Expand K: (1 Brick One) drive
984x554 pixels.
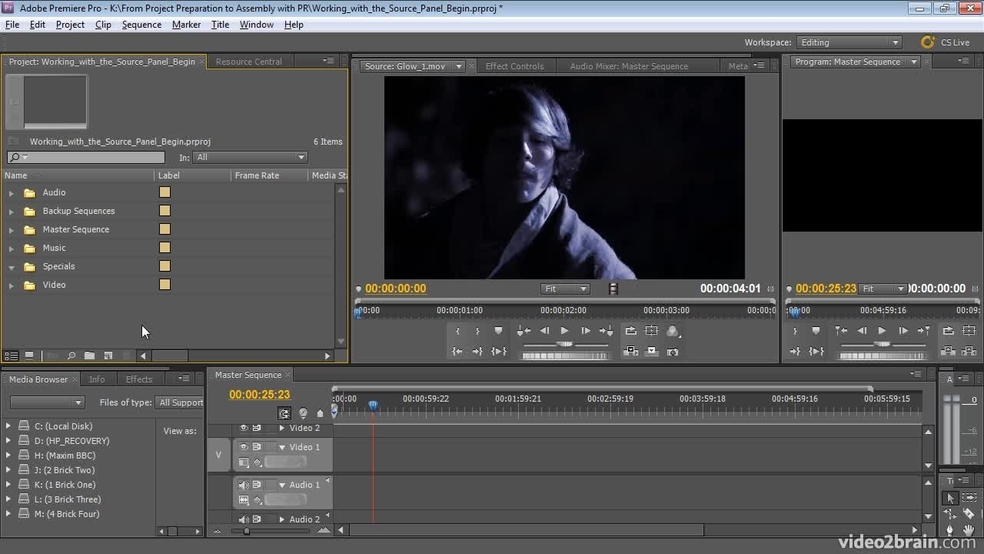(8, 484)
